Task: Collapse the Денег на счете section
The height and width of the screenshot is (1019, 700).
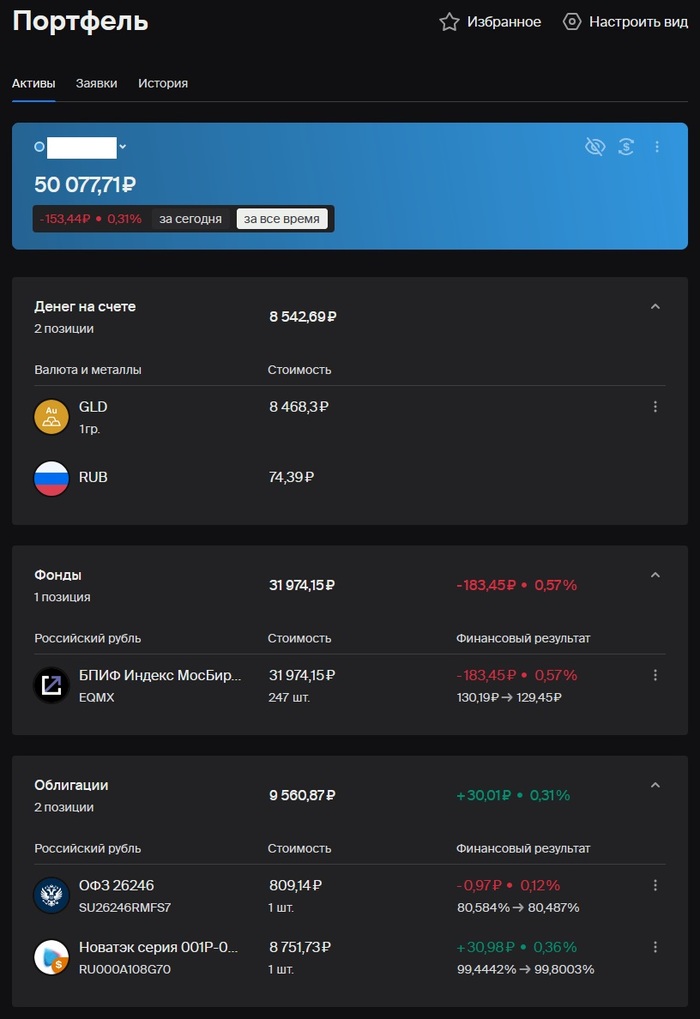Action: (x=655, y=307)
